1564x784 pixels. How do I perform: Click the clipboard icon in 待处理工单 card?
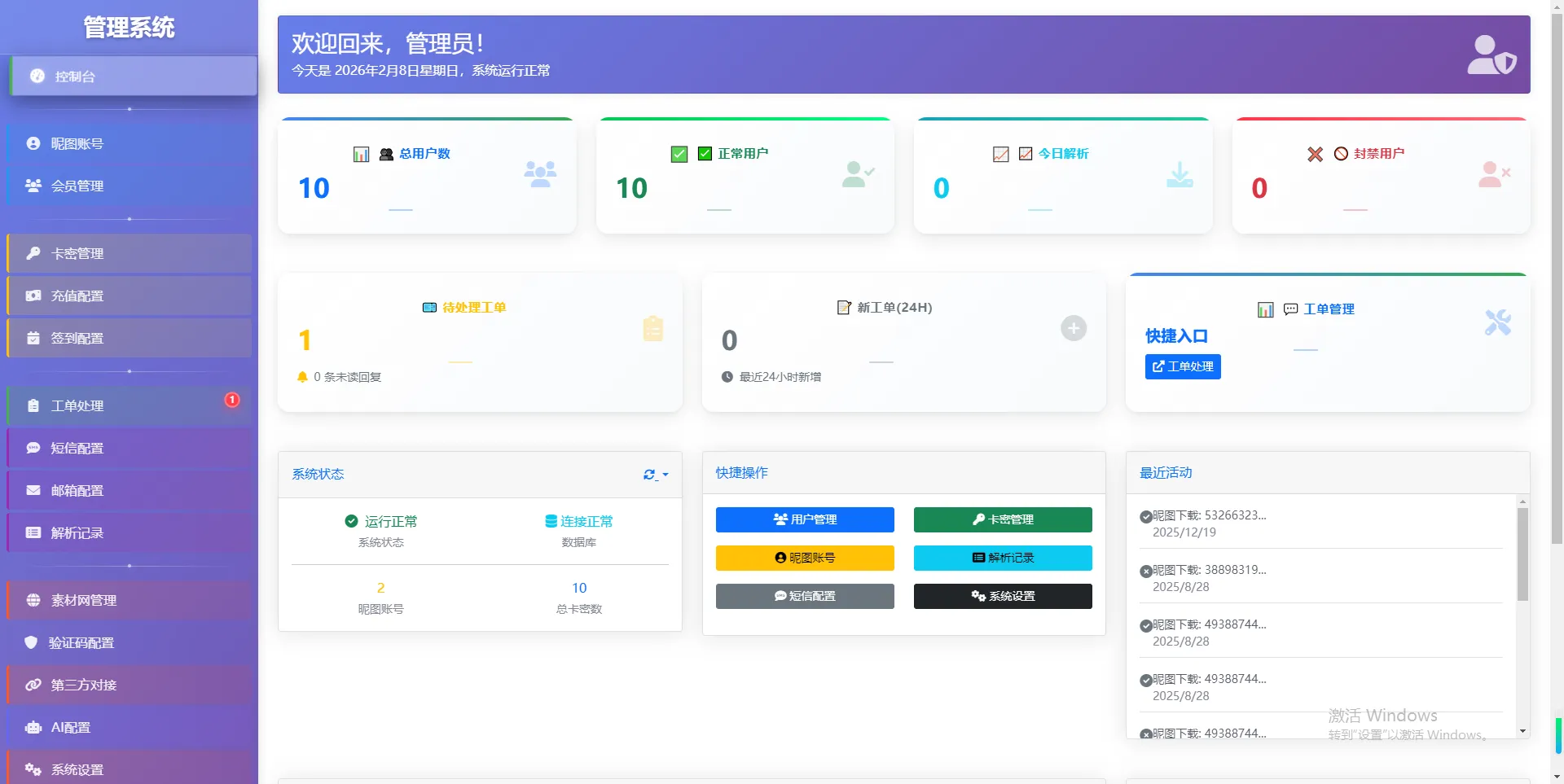click(x=652, y=328)
